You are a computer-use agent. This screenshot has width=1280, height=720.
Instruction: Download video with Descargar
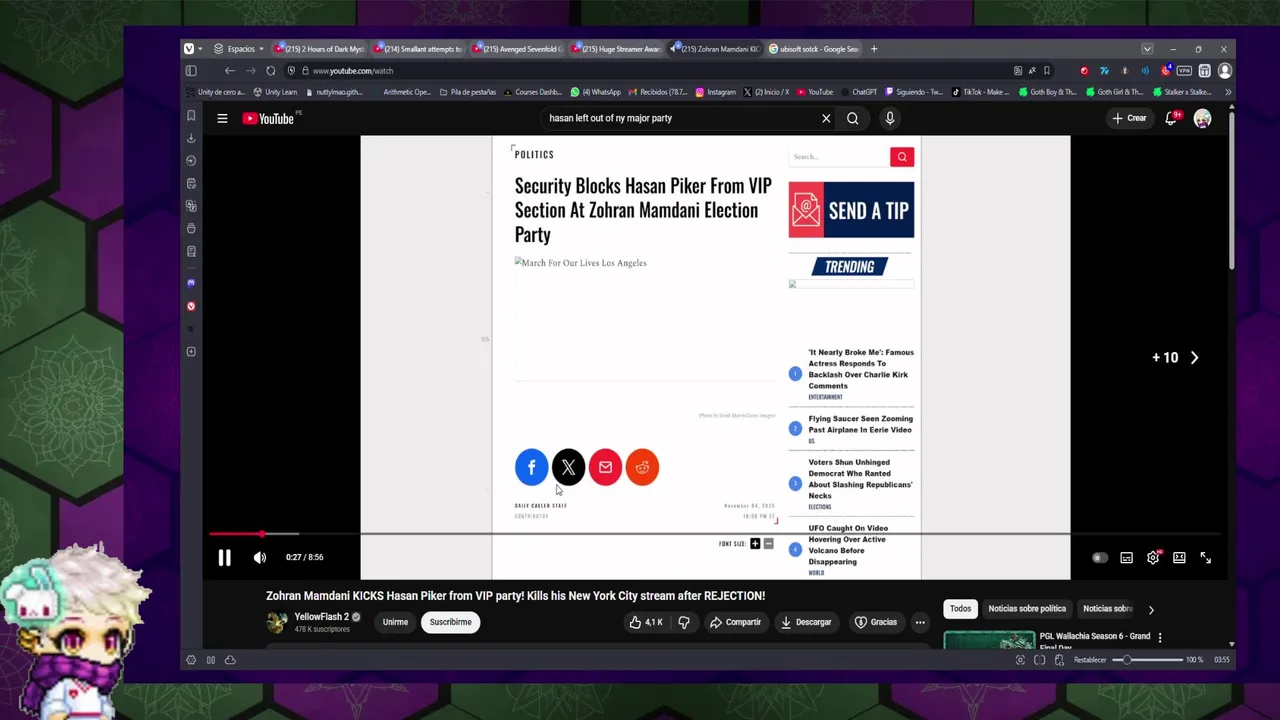point(806,622)
